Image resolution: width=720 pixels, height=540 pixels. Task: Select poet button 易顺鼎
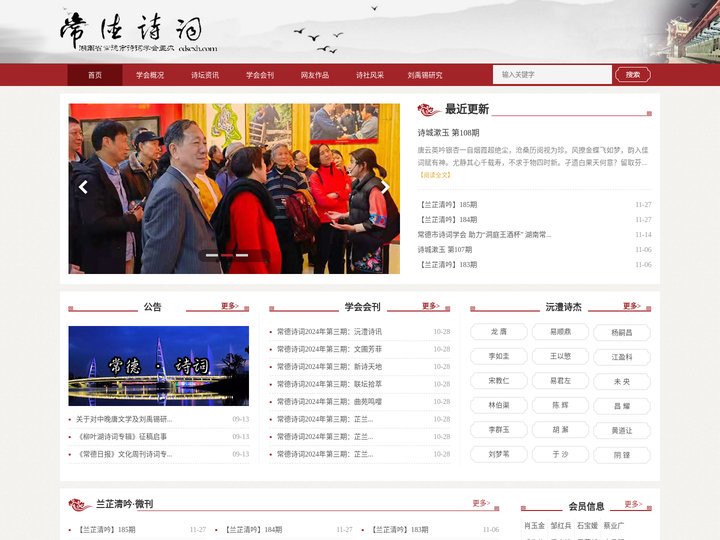tap(560, 332)
